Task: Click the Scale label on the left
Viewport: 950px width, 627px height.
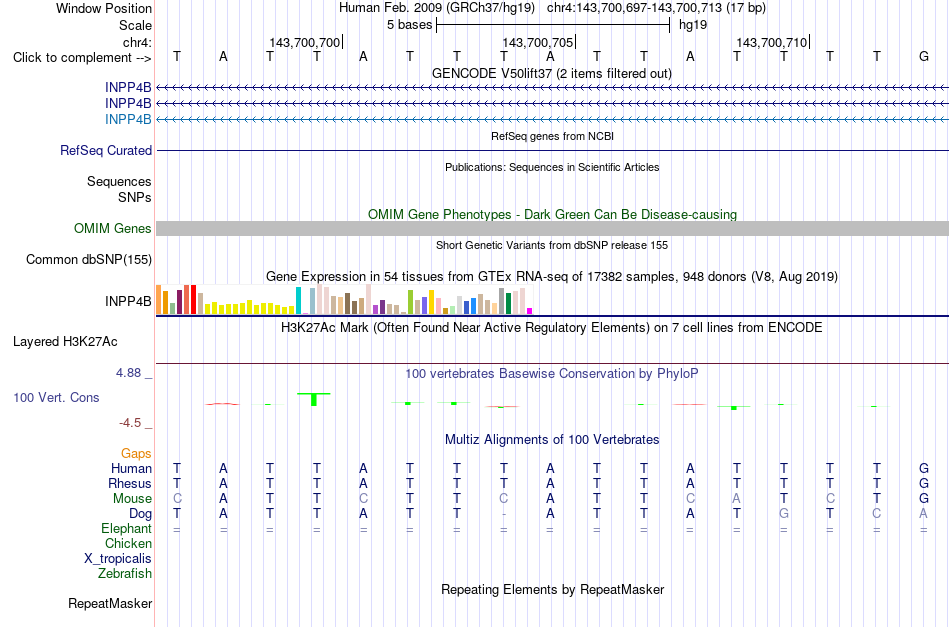Action: point(136,25)
